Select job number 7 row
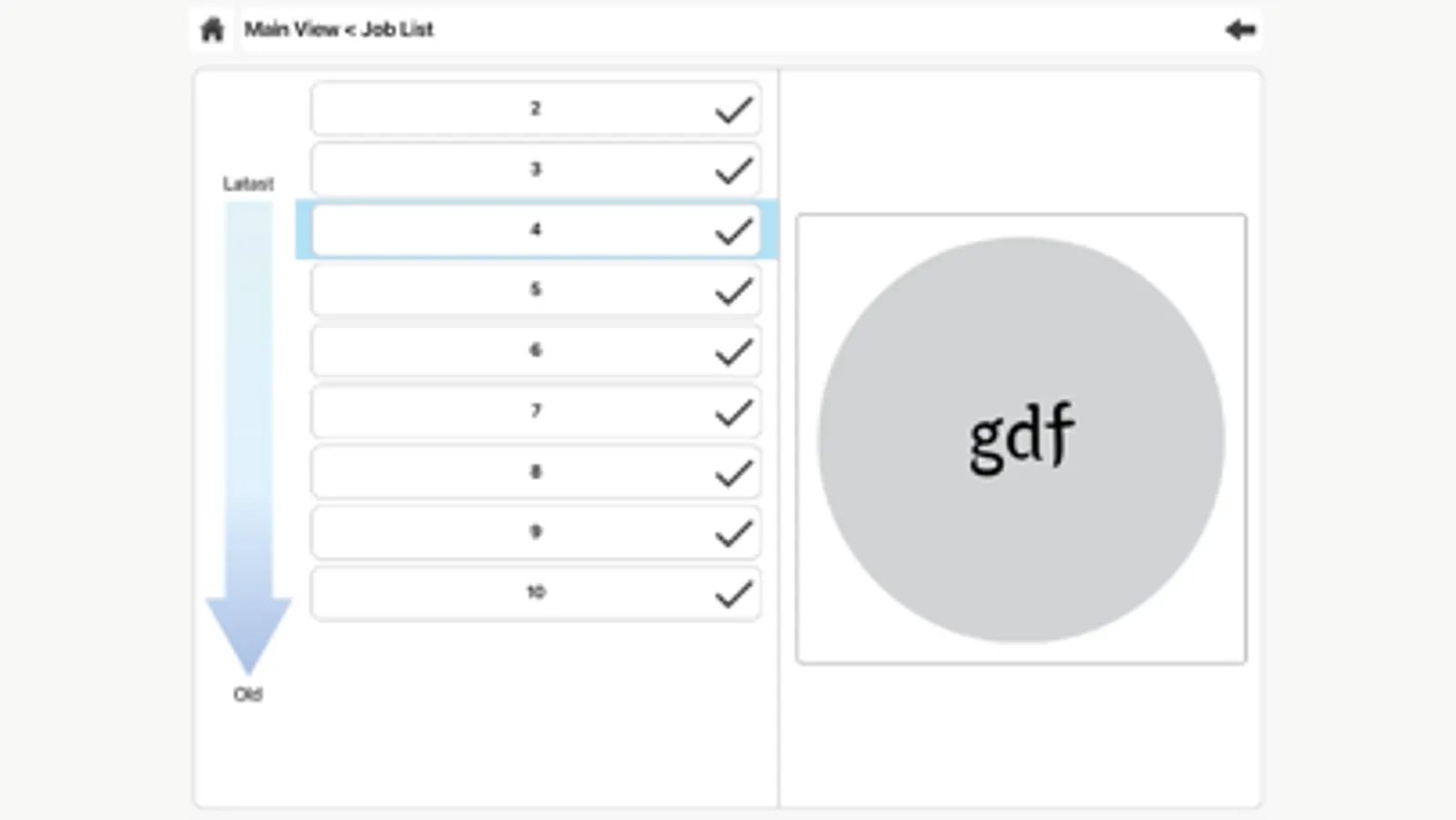The image size is (1456, 820). click(535, 411)
